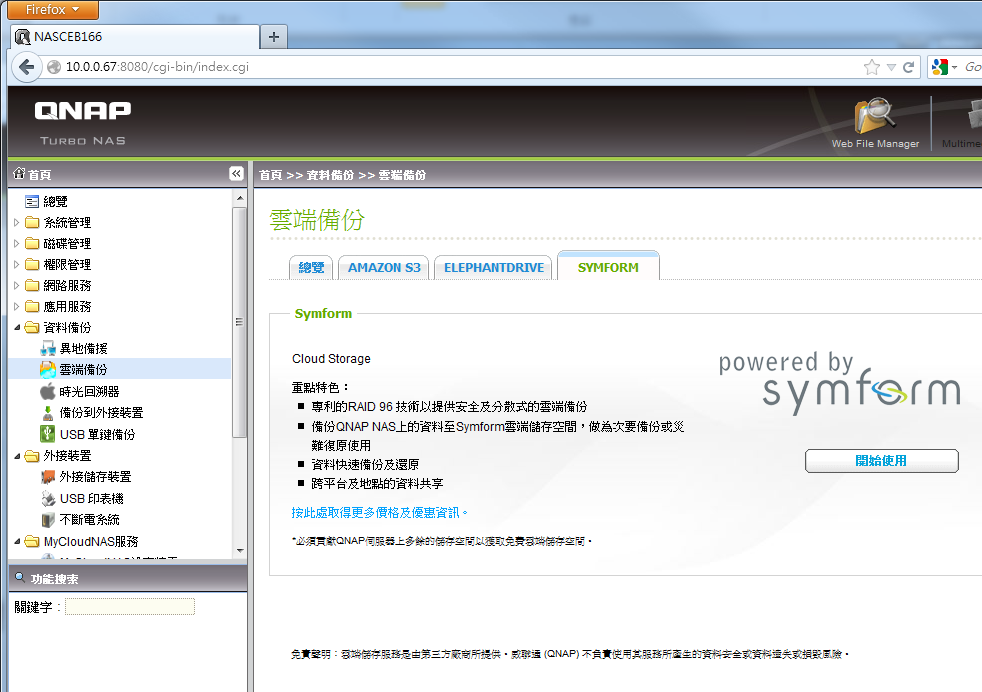
Task: Click the powered by Symform logo
Action: click(x=839, y=383)
